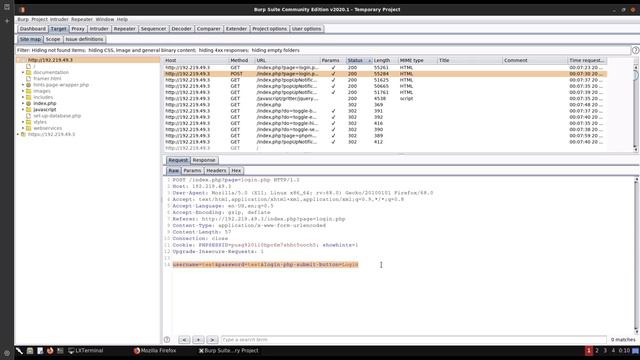The image size is (640, 360).
Task: Click the Burp Suite taskbar entry
Action: pyautogui.click(x=228, y=351)
